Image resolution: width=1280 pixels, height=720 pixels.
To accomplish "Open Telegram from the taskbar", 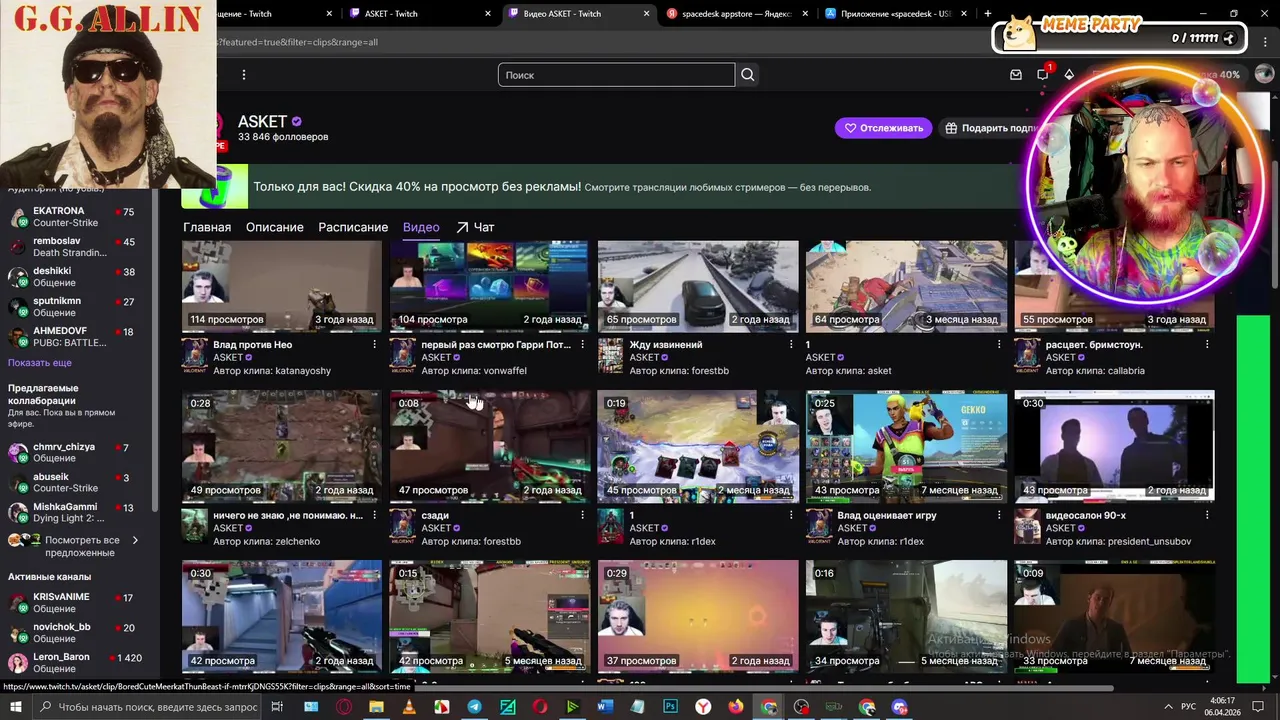I will pos(474,707).
